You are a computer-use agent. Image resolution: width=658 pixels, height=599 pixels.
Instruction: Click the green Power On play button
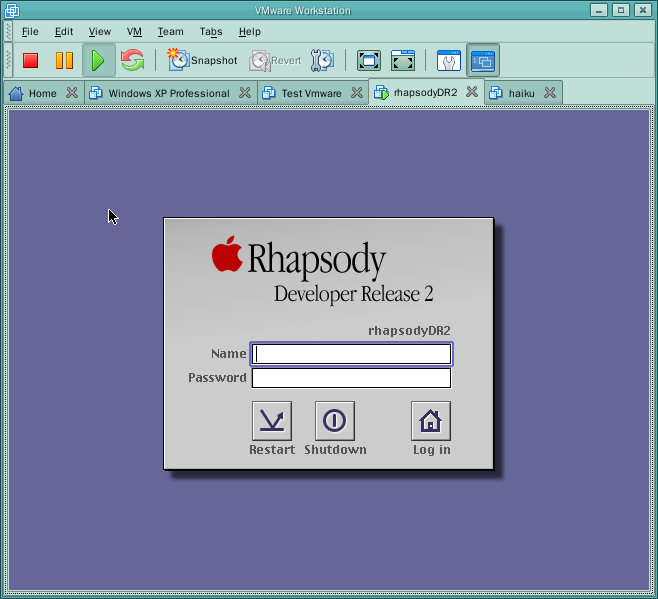tap(99, 60)
